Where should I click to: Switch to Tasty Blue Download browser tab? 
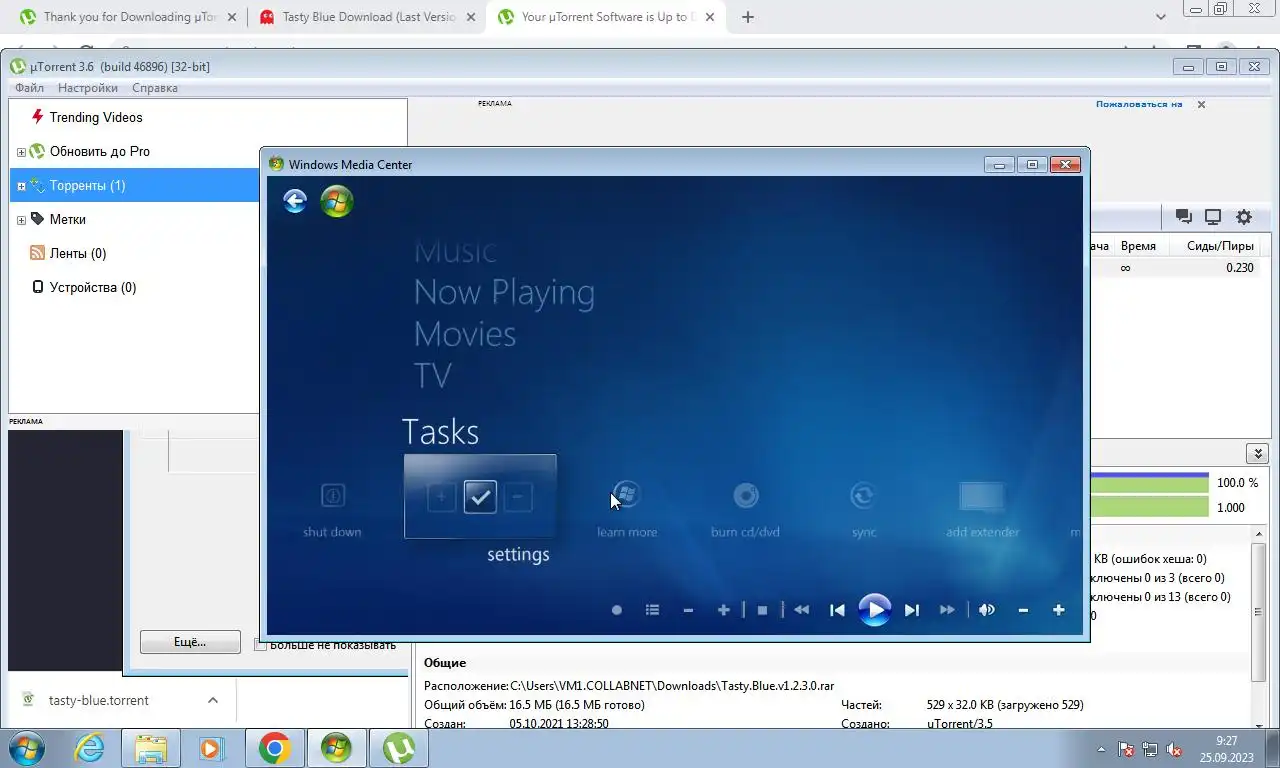369,17
